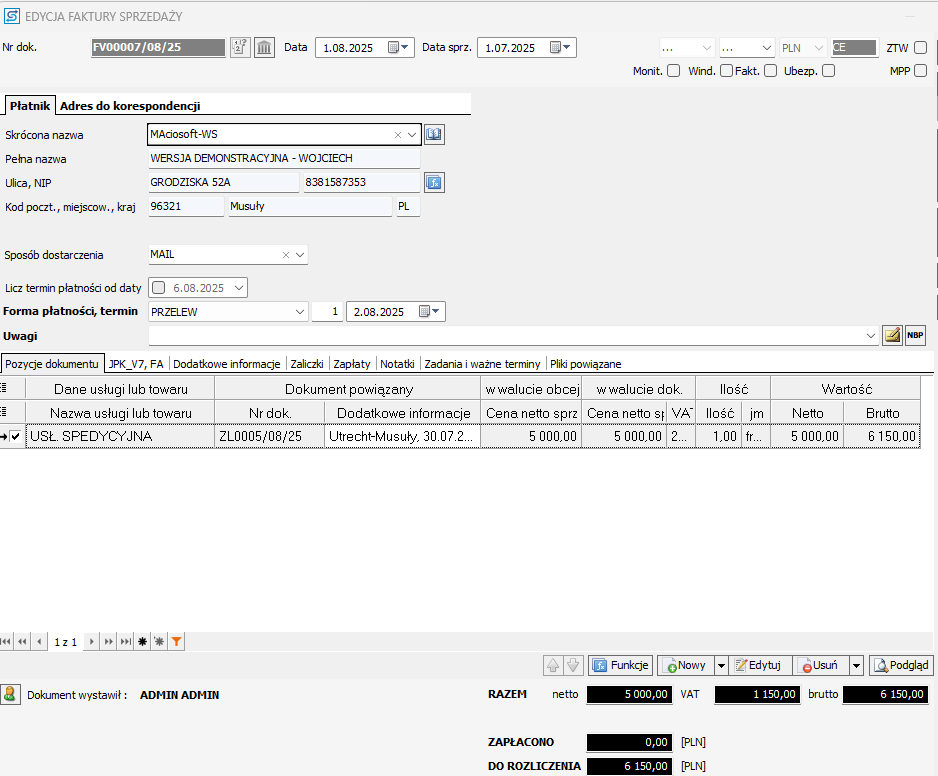Check the Licz termin płatności od daty box
This screenshot has width=938, height=776.
[x=158, y=288]
